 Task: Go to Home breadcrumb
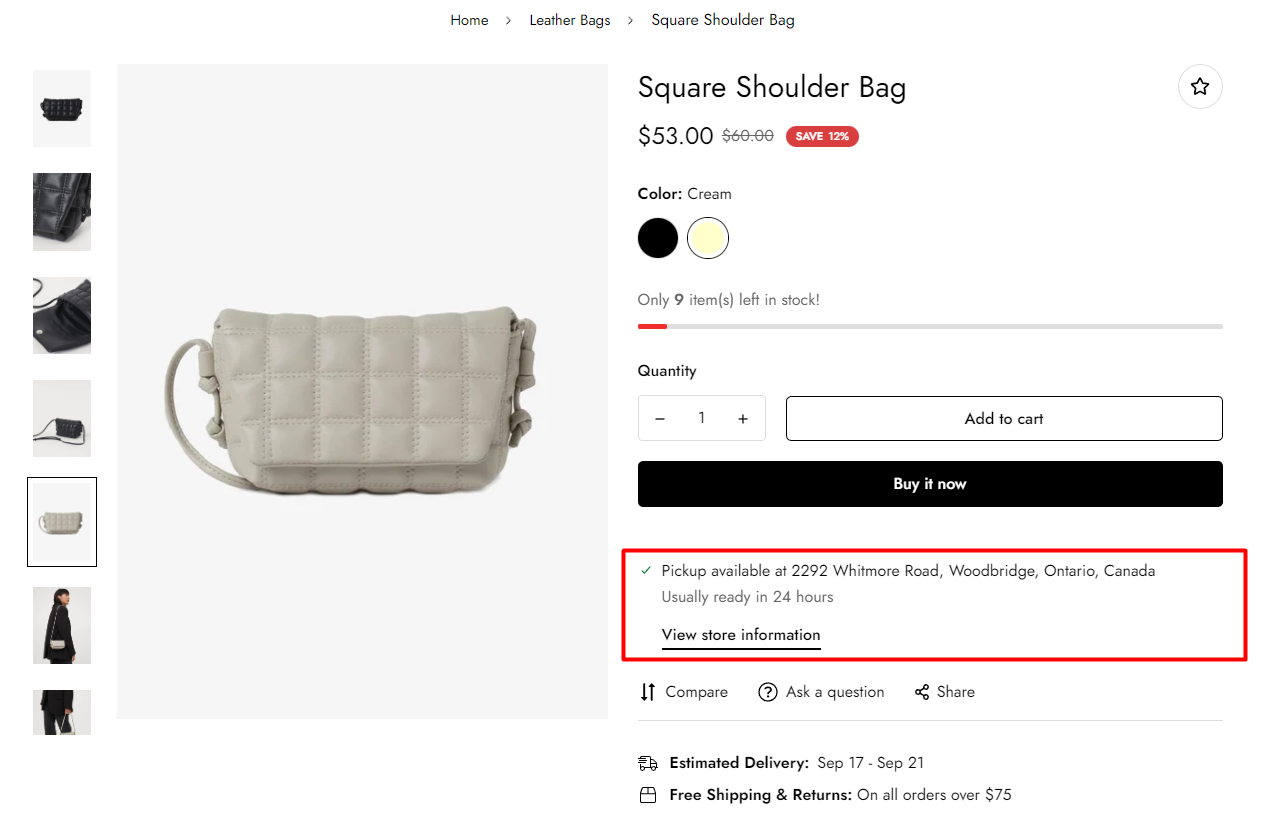click(469, 20)
